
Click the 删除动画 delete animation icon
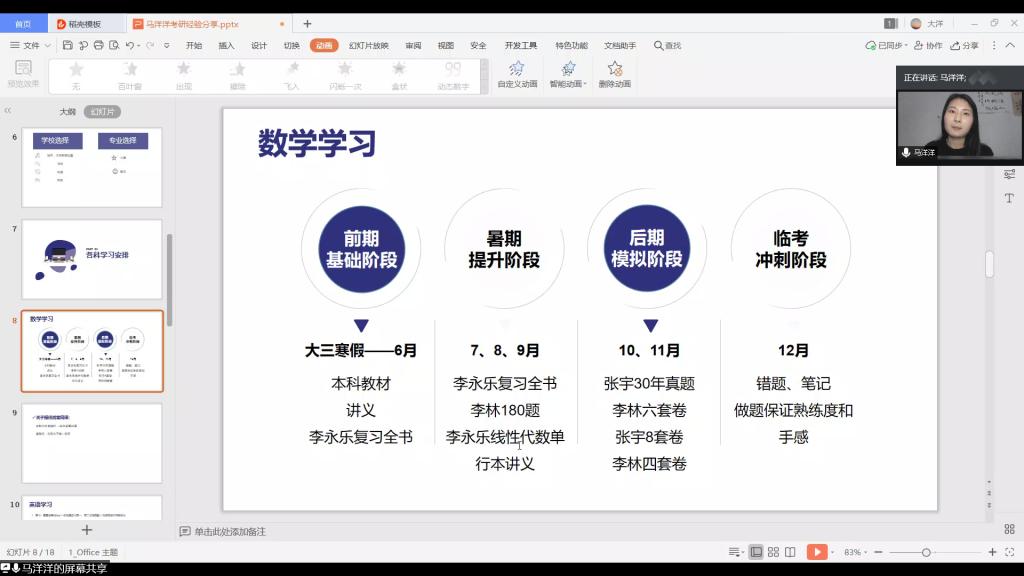click(614, 73)
